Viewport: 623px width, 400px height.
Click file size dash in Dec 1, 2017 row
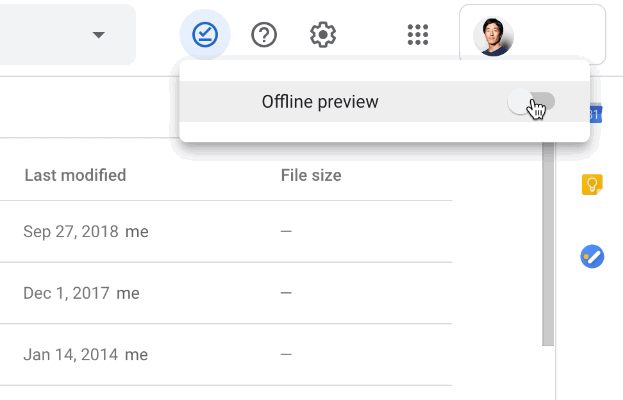[286, 293]
